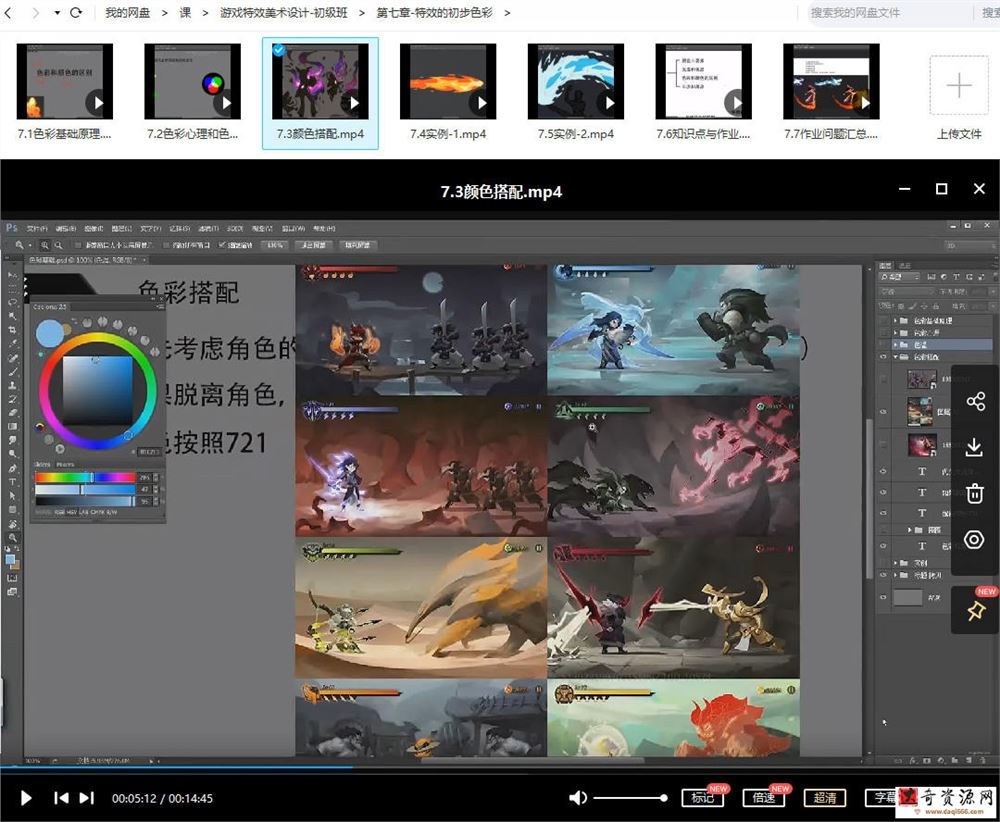Click 适合屏幕 button in Photoshop options bar
1000x822 pixels.
pos(313,245)
